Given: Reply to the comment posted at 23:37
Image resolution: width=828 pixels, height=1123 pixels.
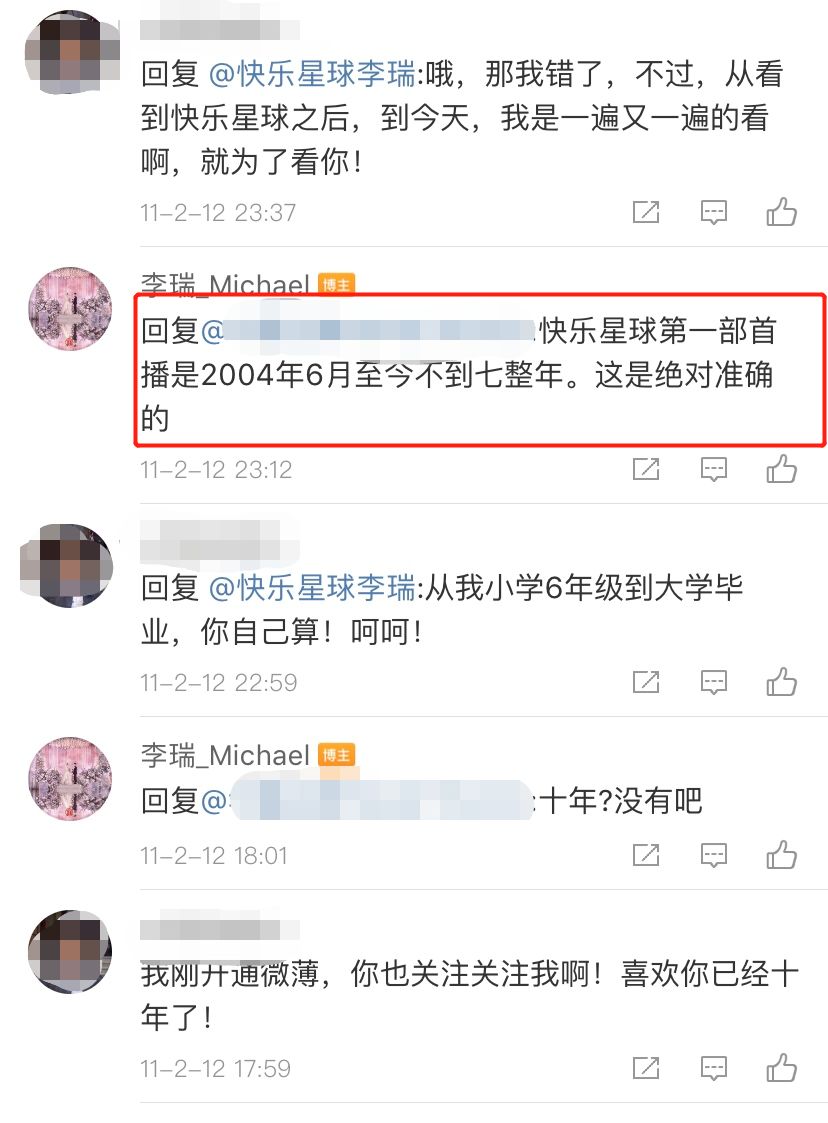Looking at the screenshot, I should pyautogui.click(x=713, y=213).
